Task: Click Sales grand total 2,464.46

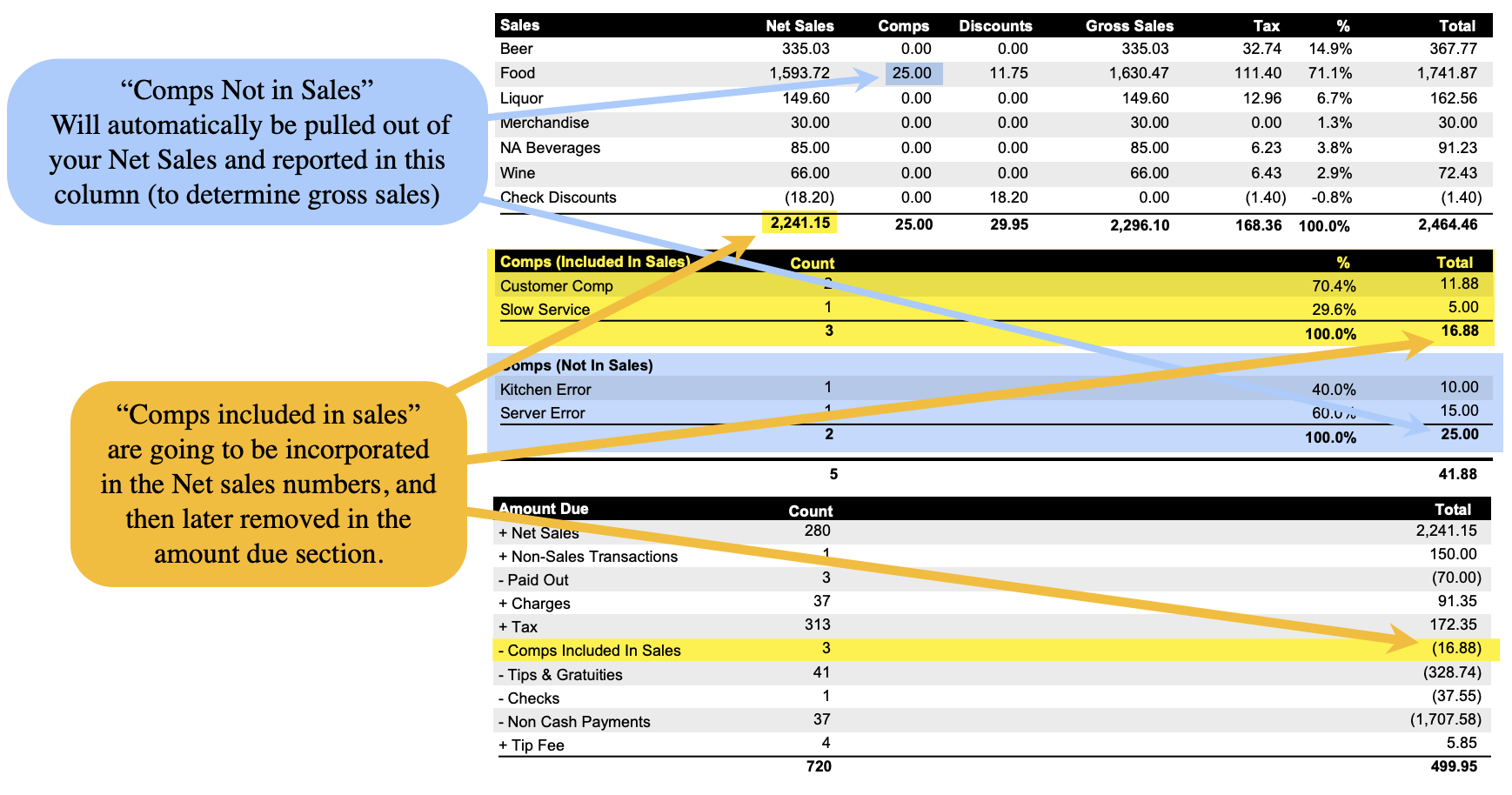Action: pyautogui.click(x=1448, y=224)
